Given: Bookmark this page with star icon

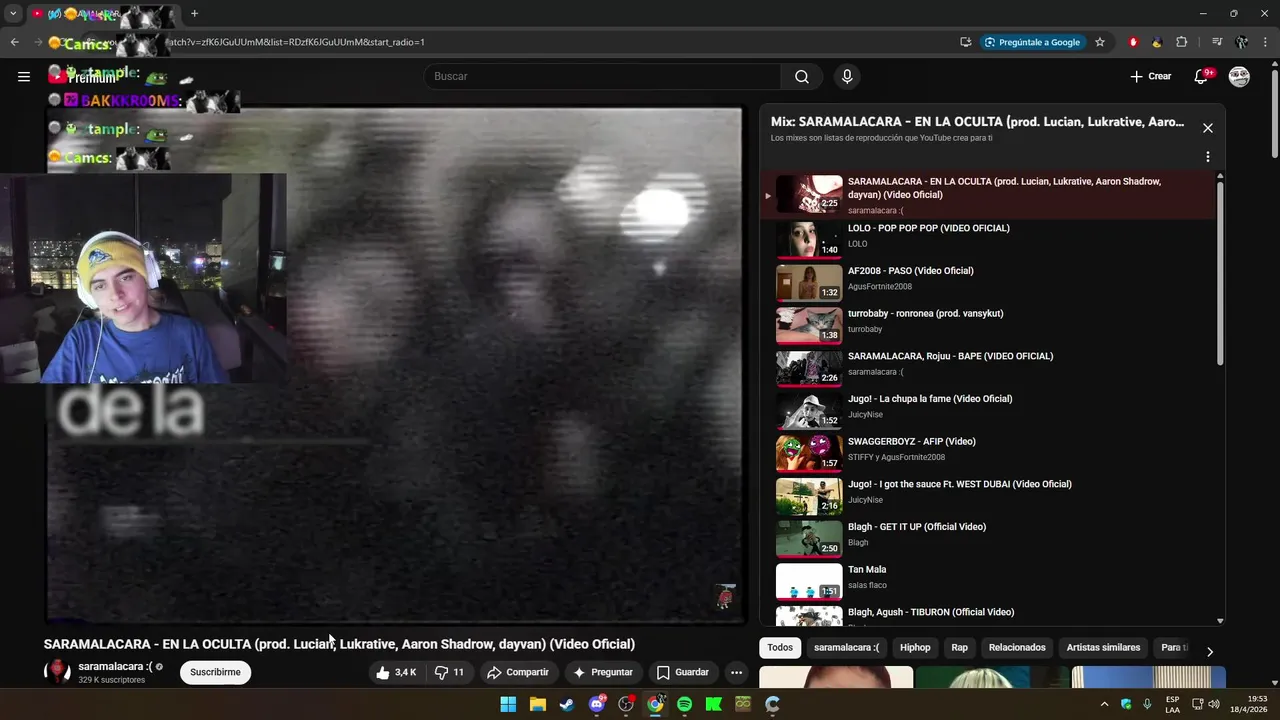Looking at the screenshot, I should [1100, 42].
